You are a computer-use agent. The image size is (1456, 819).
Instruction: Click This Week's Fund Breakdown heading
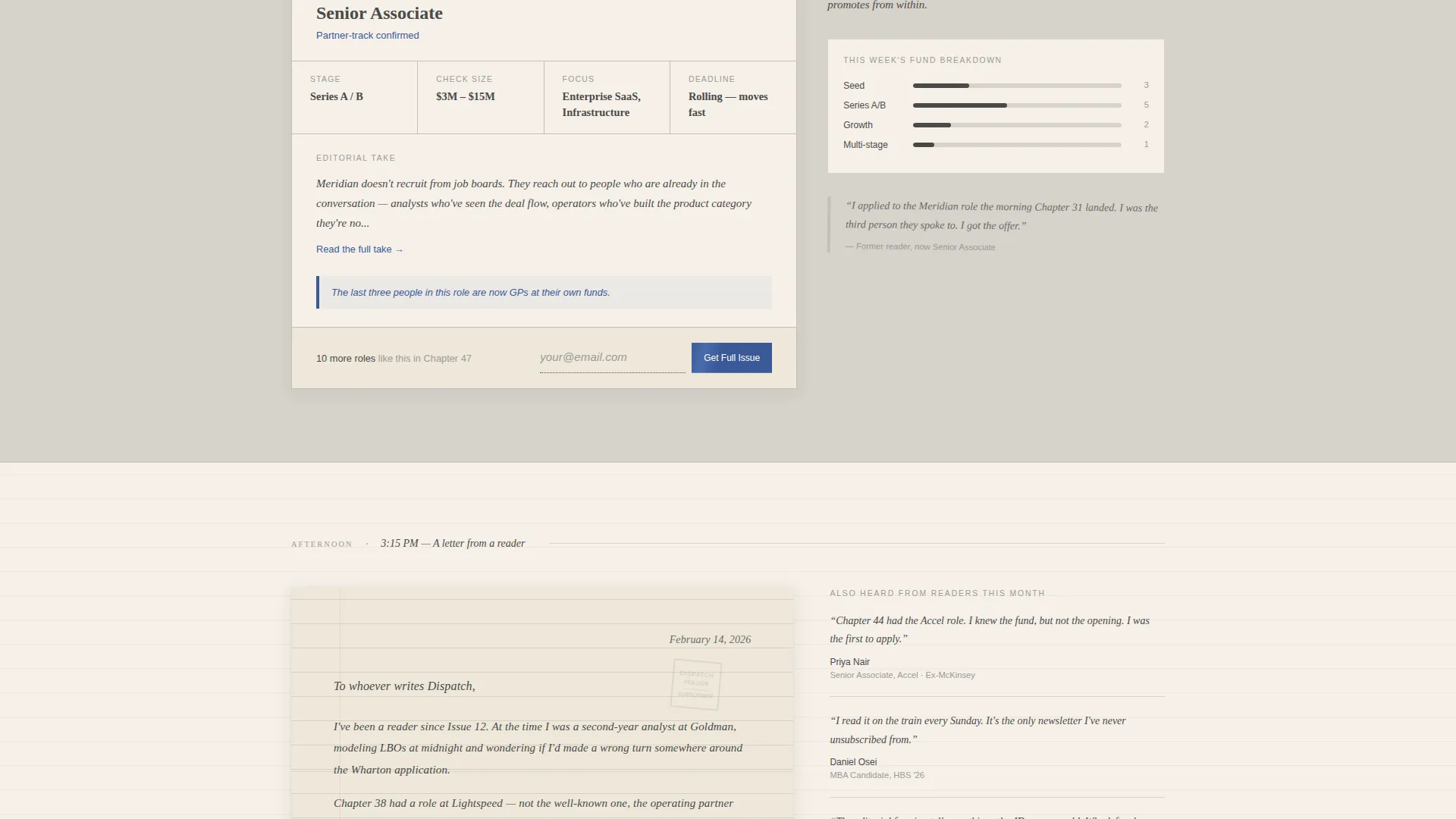[922, 60]
